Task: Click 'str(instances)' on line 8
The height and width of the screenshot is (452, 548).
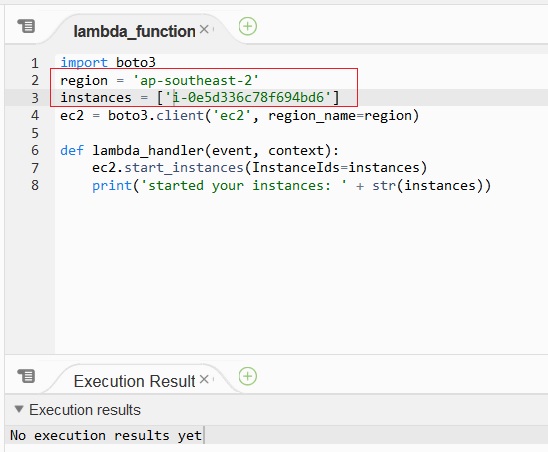Action: coord(428,185)
